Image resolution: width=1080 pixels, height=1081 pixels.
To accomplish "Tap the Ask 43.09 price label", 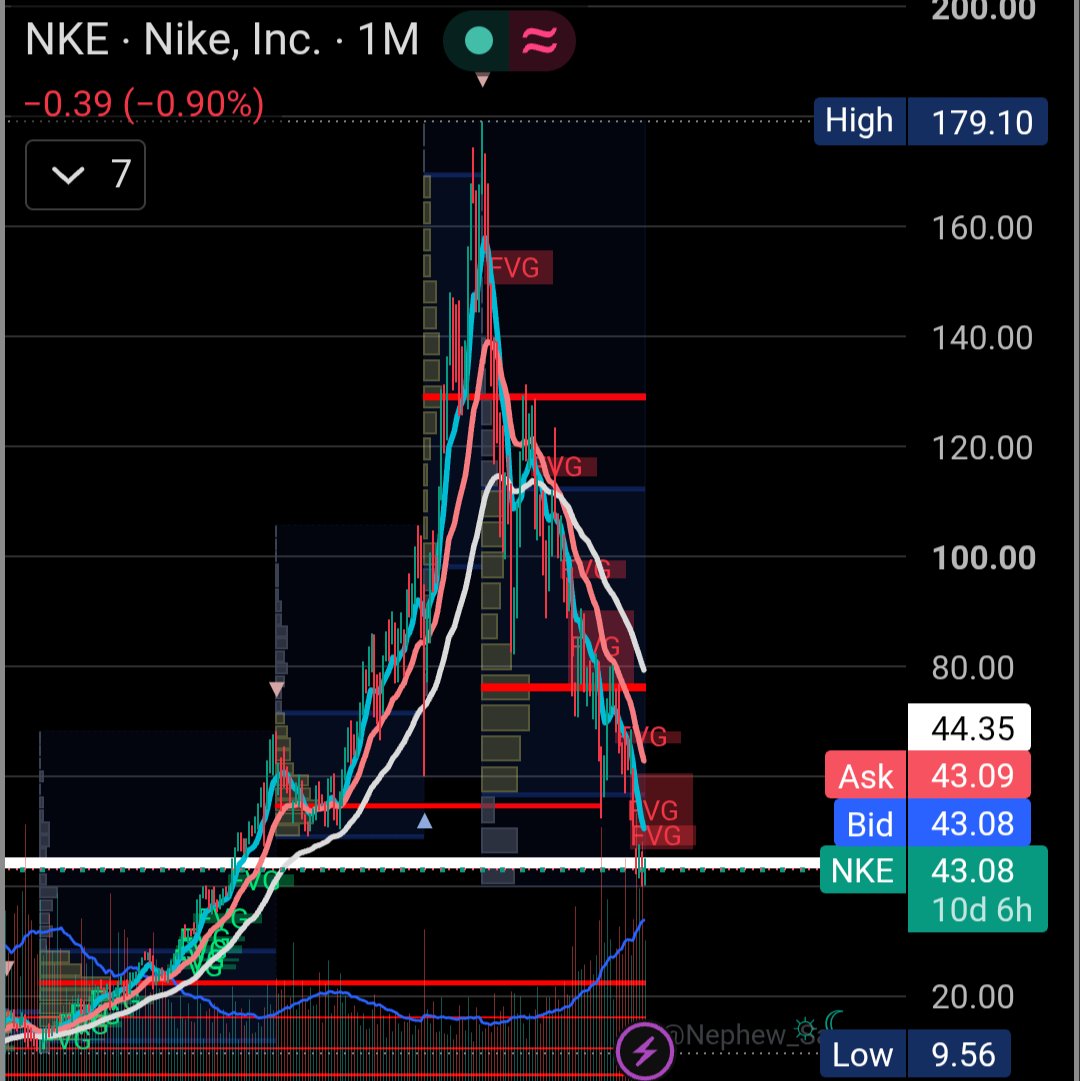I will [x=928, y=776].
